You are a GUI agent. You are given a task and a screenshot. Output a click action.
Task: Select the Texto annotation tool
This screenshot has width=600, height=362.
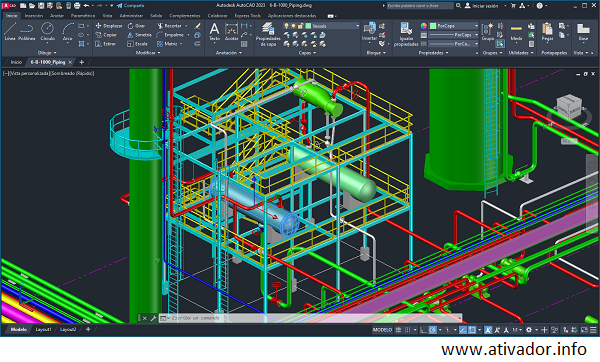[215, 31]
